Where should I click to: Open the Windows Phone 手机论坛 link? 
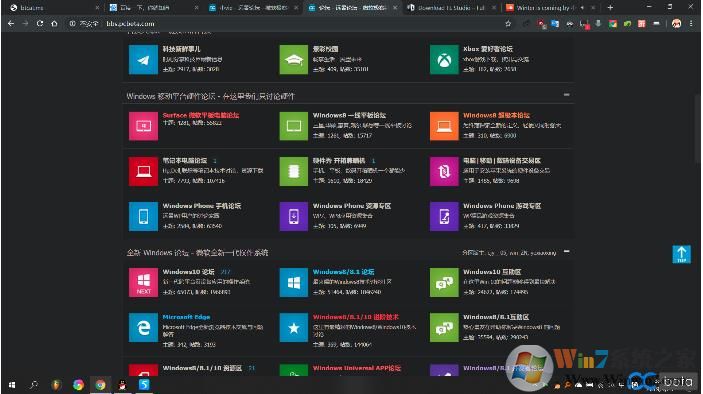(202, 206)
